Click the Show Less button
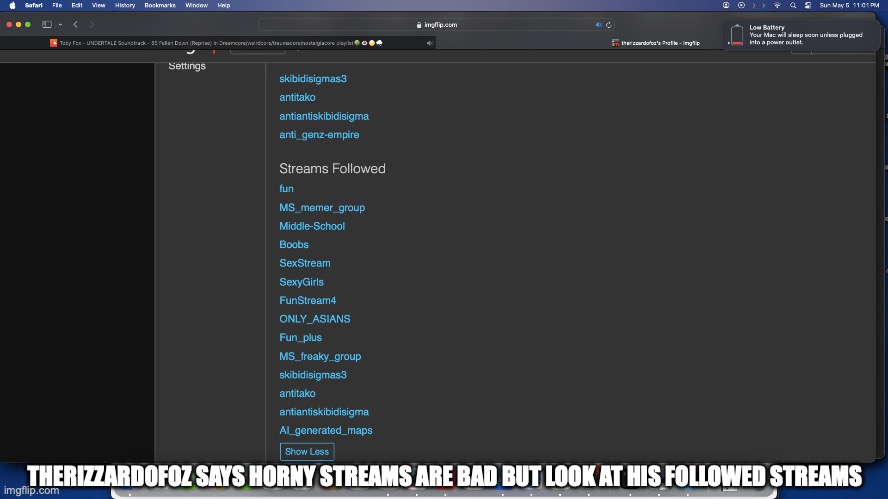This screenshot has width=888, height=499. (307, 452)
